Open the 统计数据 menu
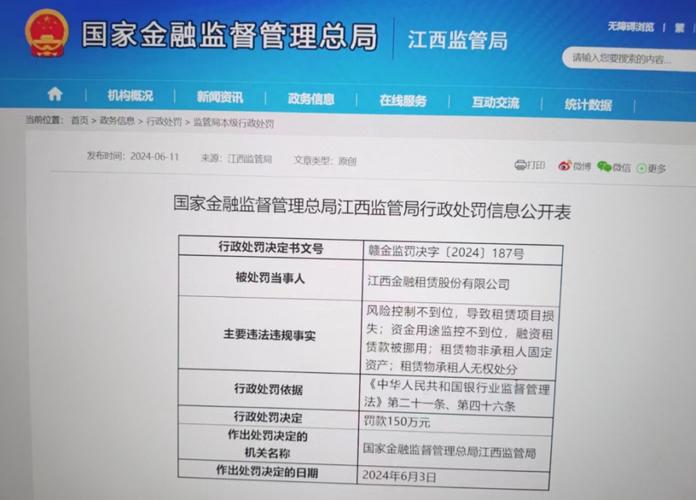696x500 pixels. point(588,105)
